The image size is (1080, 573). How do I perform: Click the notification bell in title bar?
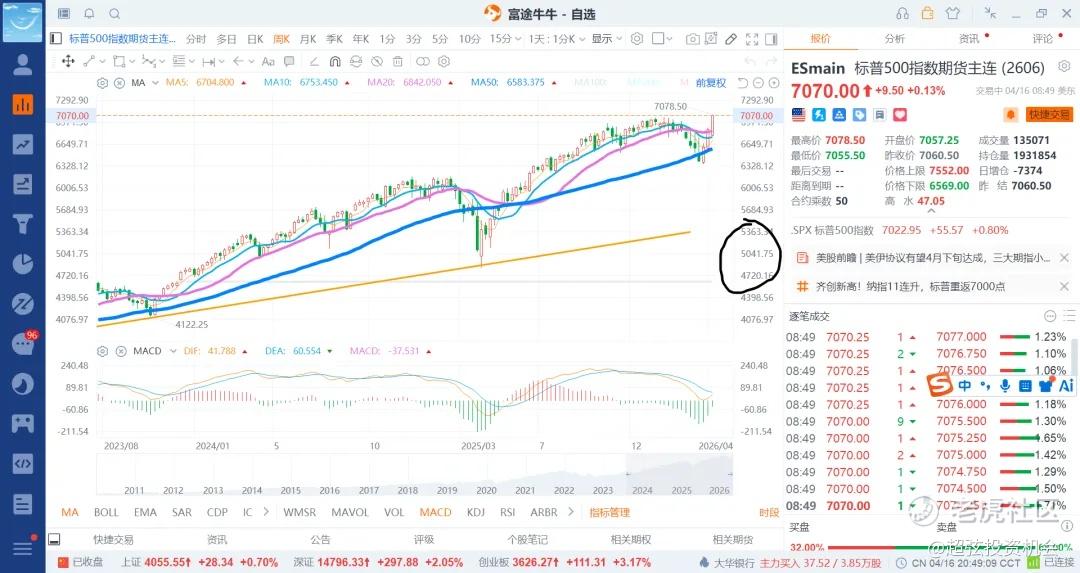coord(90,13)
